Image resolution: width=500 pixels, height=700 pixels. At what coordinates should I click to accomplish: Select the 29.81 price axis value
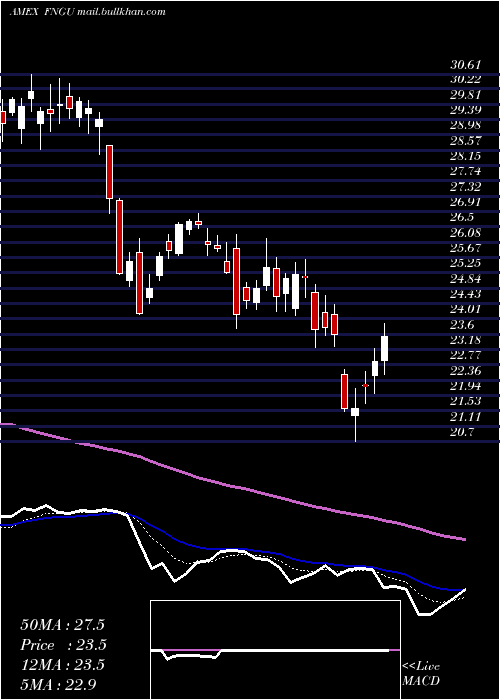point(466,95)
